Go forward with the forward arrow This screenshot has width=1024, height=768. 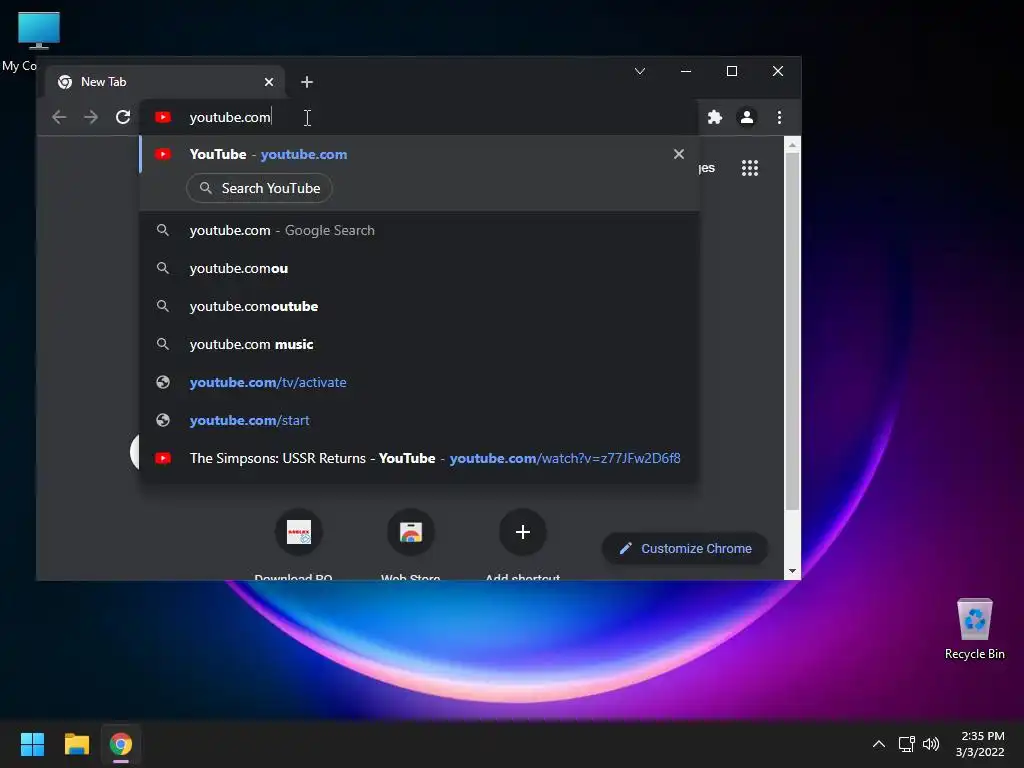[x=91, y=117]
